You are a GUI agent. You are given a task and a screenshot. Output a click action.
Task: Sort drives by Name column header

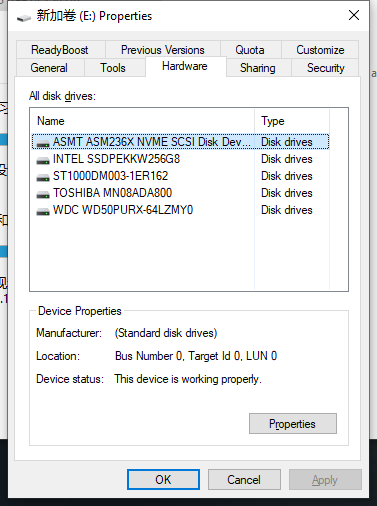point(143,121)
